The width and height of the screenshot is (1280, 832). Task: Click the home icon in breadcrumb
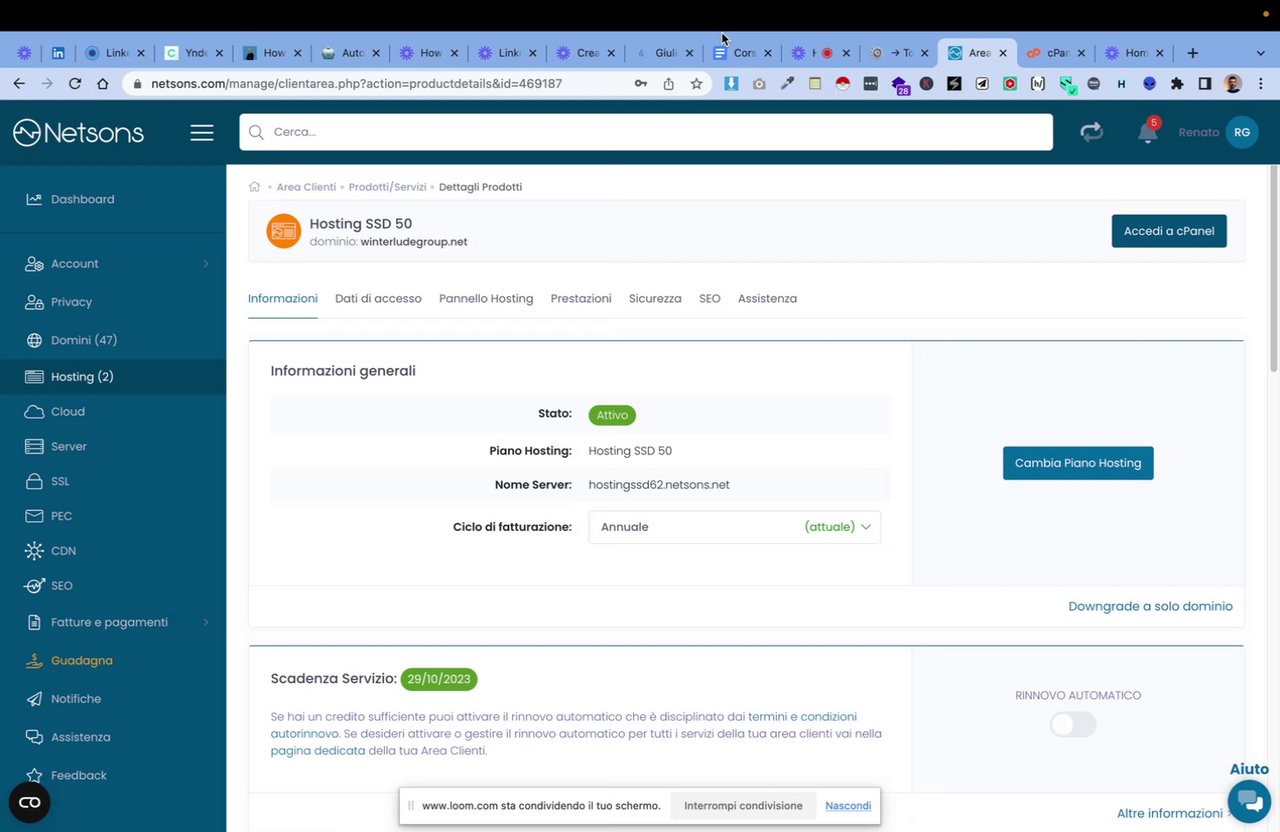[x=255, y=187]
